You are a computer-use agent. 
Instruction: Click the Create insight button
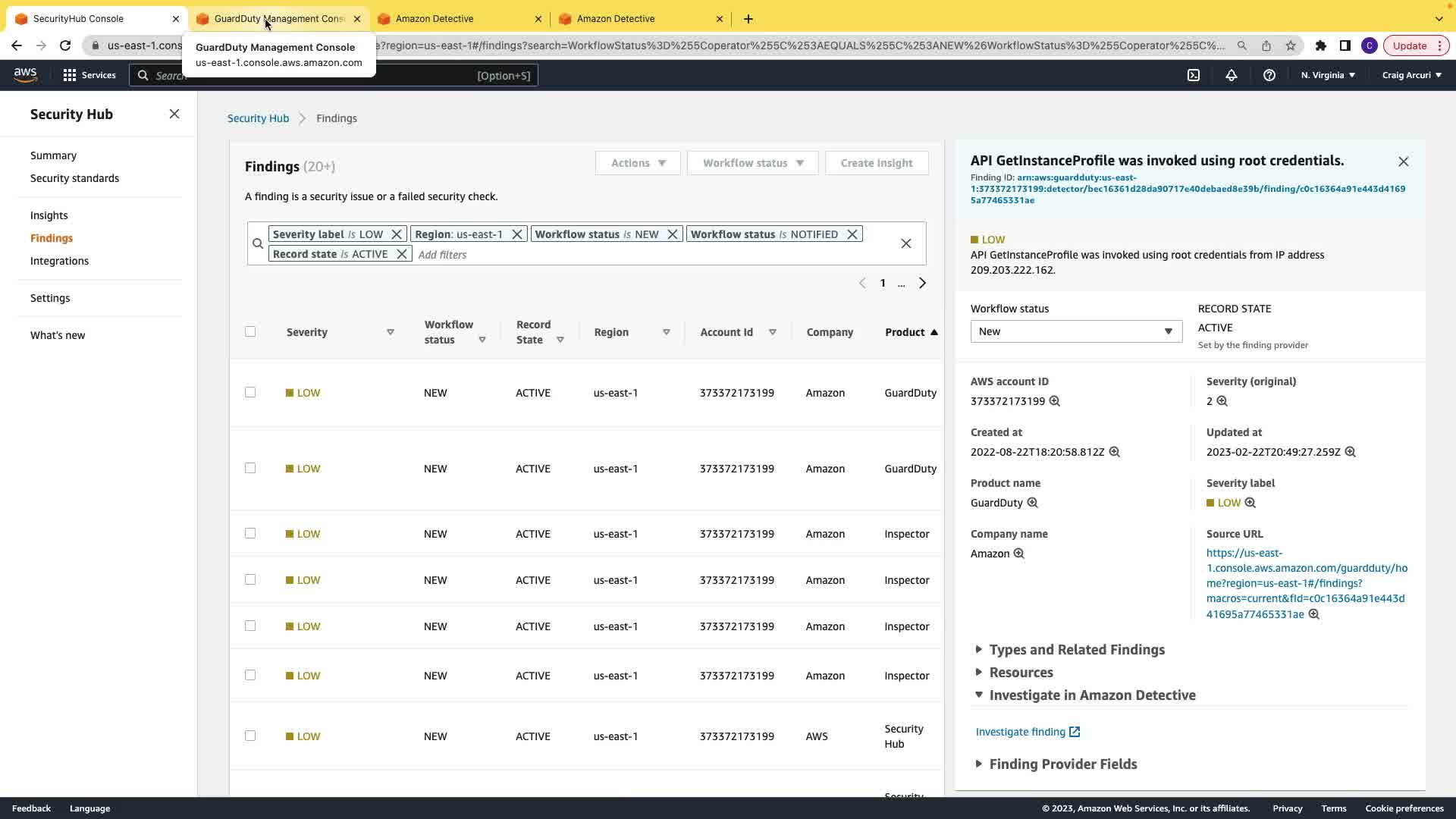876,163
